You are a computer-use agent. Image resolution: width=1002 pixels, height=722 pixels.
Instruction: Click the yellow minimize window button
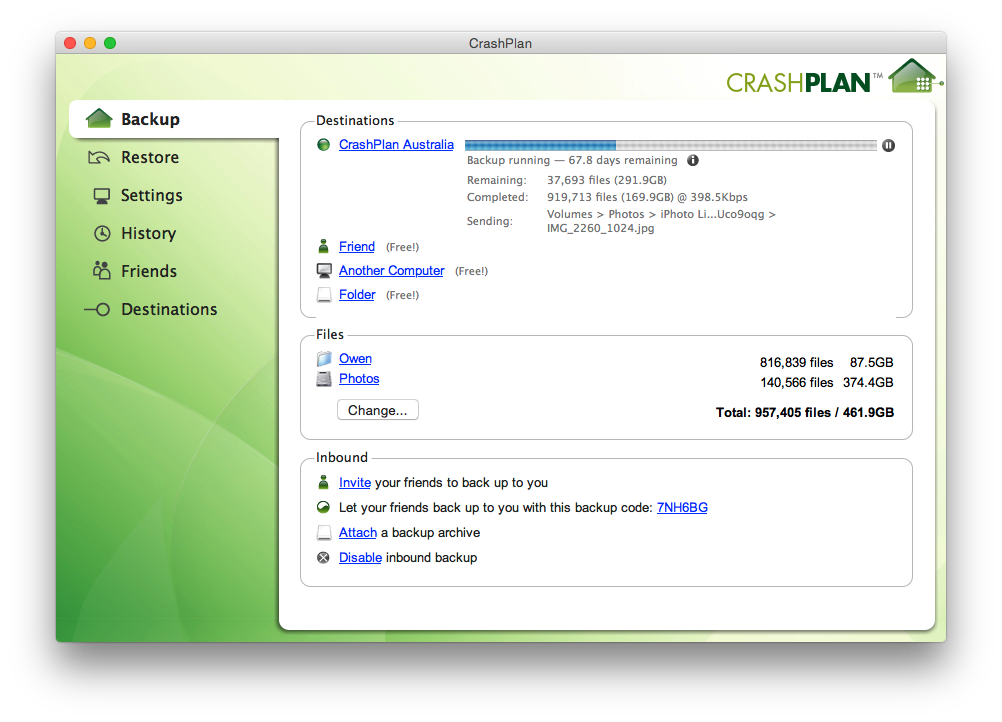pos(90,43)
